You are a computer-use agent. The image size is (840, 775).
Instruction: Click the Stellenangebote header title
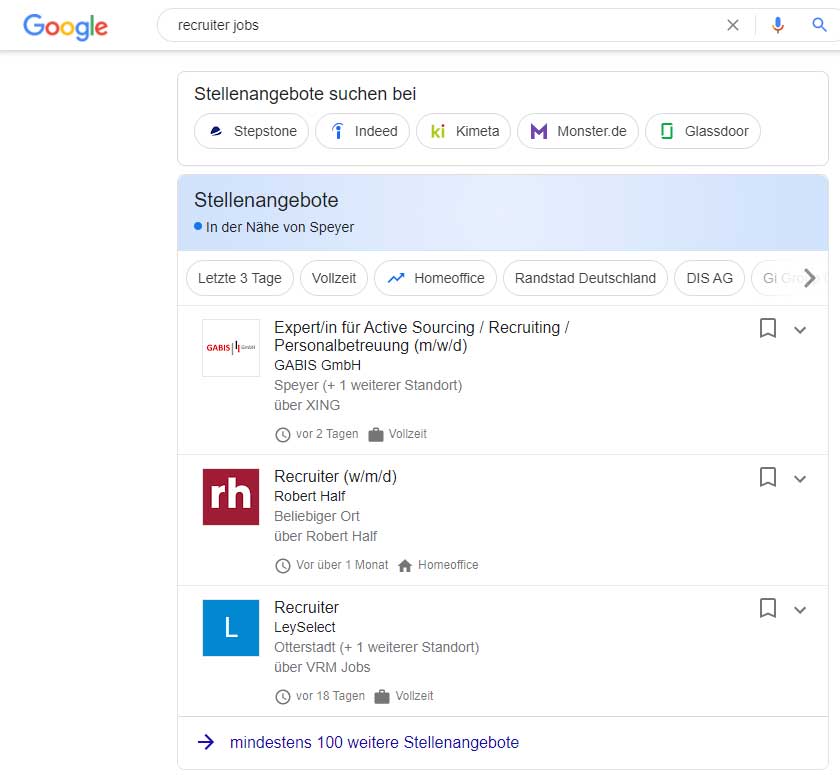266,200
